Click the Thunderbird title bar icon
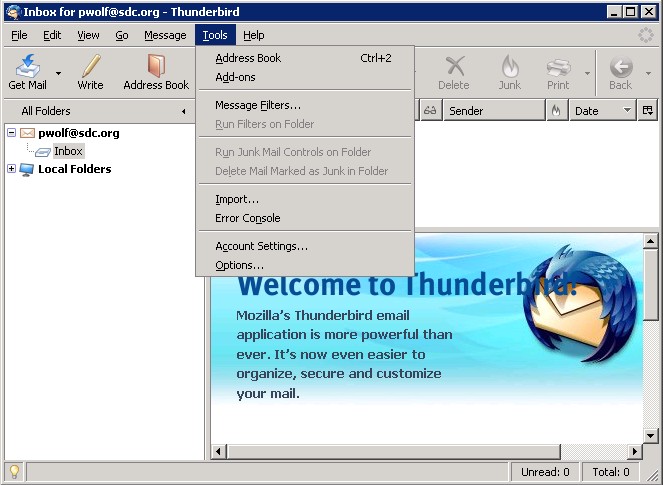This screenshot has width=663, height=485. 13,11
